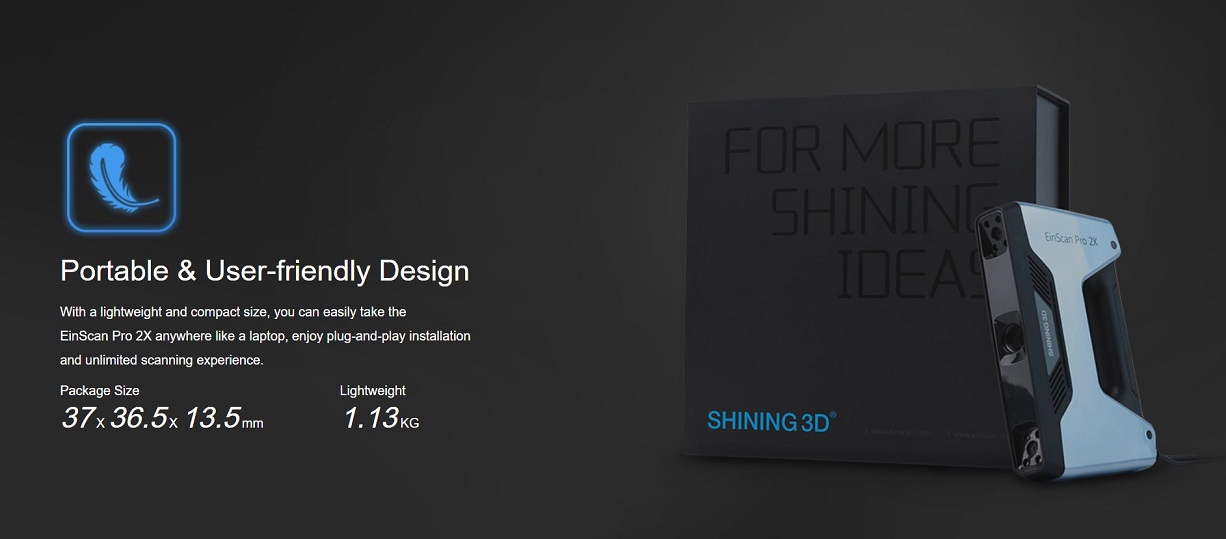
Task: Click the unlimited scanning experience text line
Action: tap(162, 360)
